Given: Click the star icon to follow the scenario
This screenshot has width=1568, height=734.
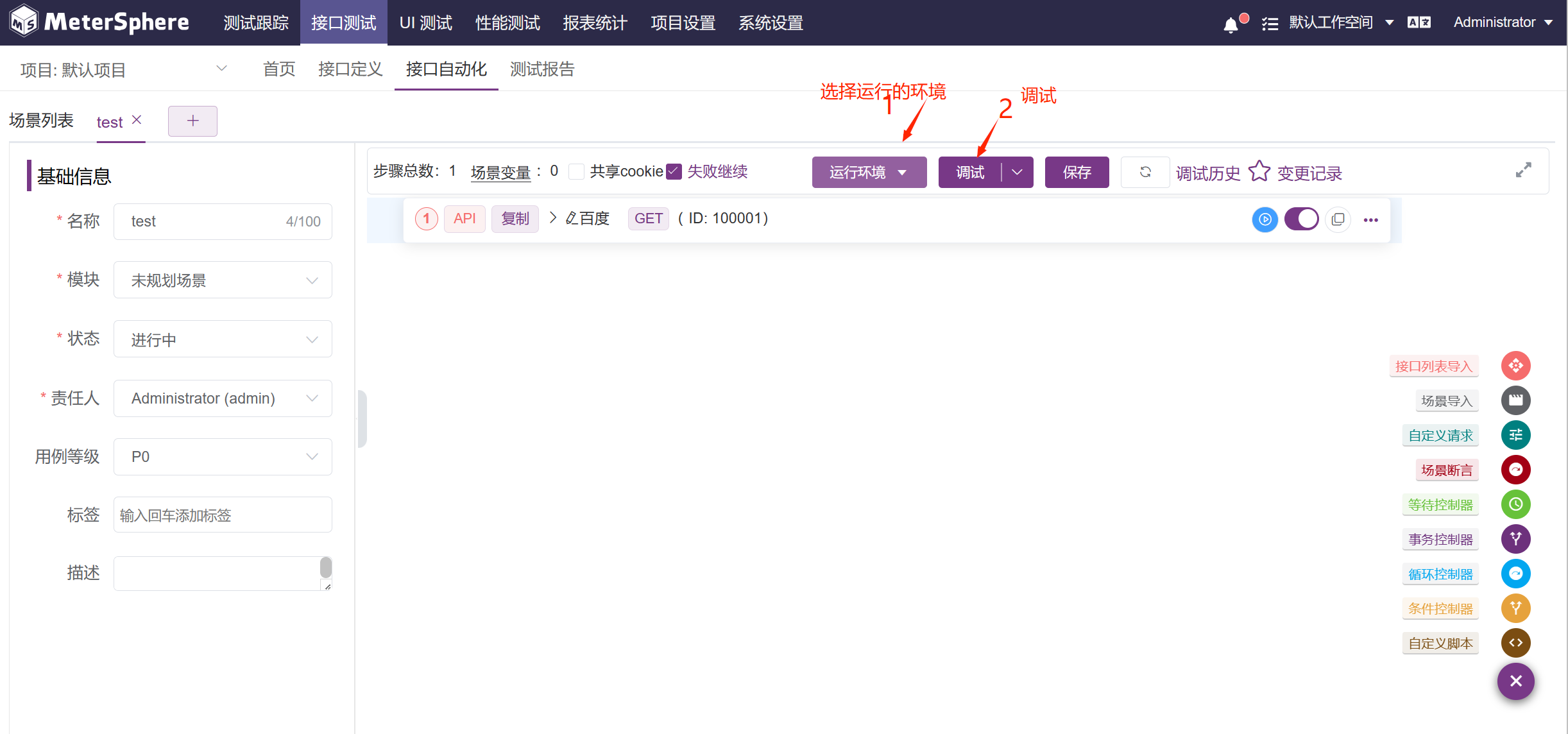Looking at the screenshot, I should 1259,171.
